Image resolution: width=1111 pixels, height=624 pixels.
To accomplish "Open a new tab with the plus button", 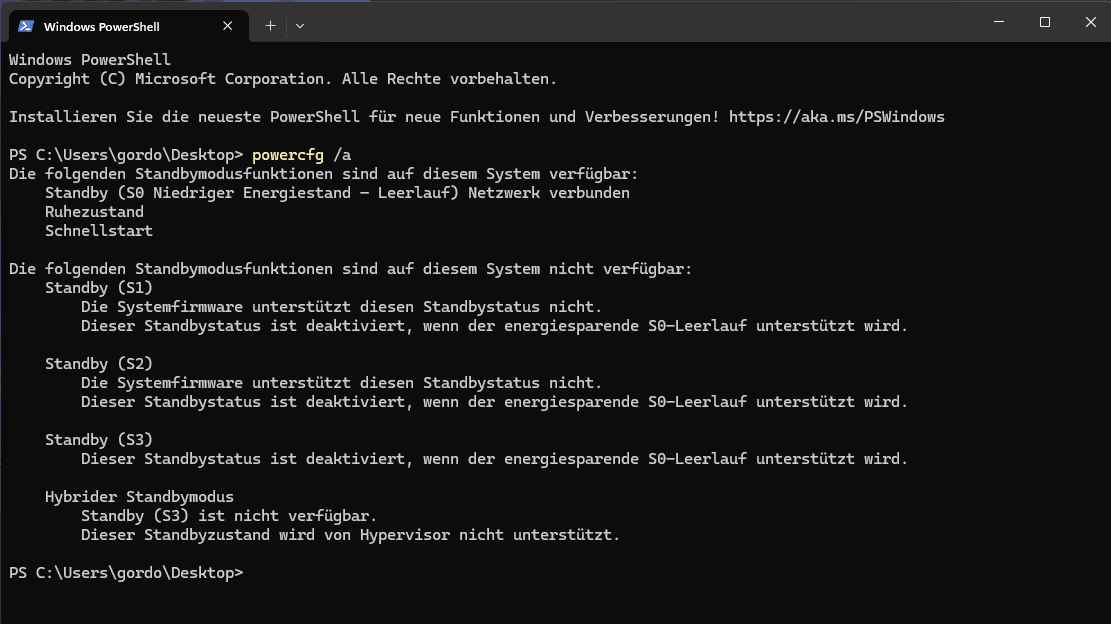I will 270,26.
